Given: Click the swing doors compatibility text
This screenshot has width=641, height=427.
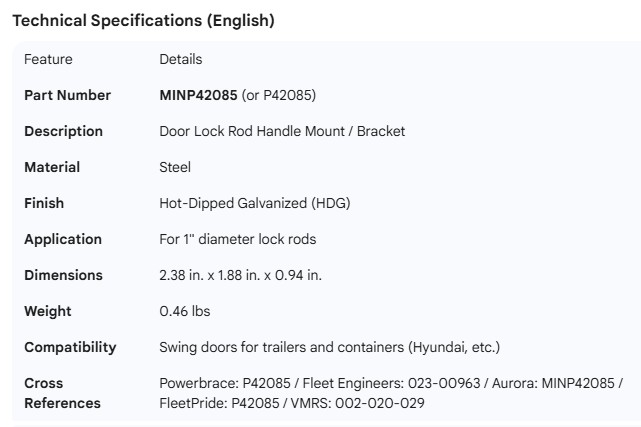Looking at the screenshot, I should click(x=329, y=347).
